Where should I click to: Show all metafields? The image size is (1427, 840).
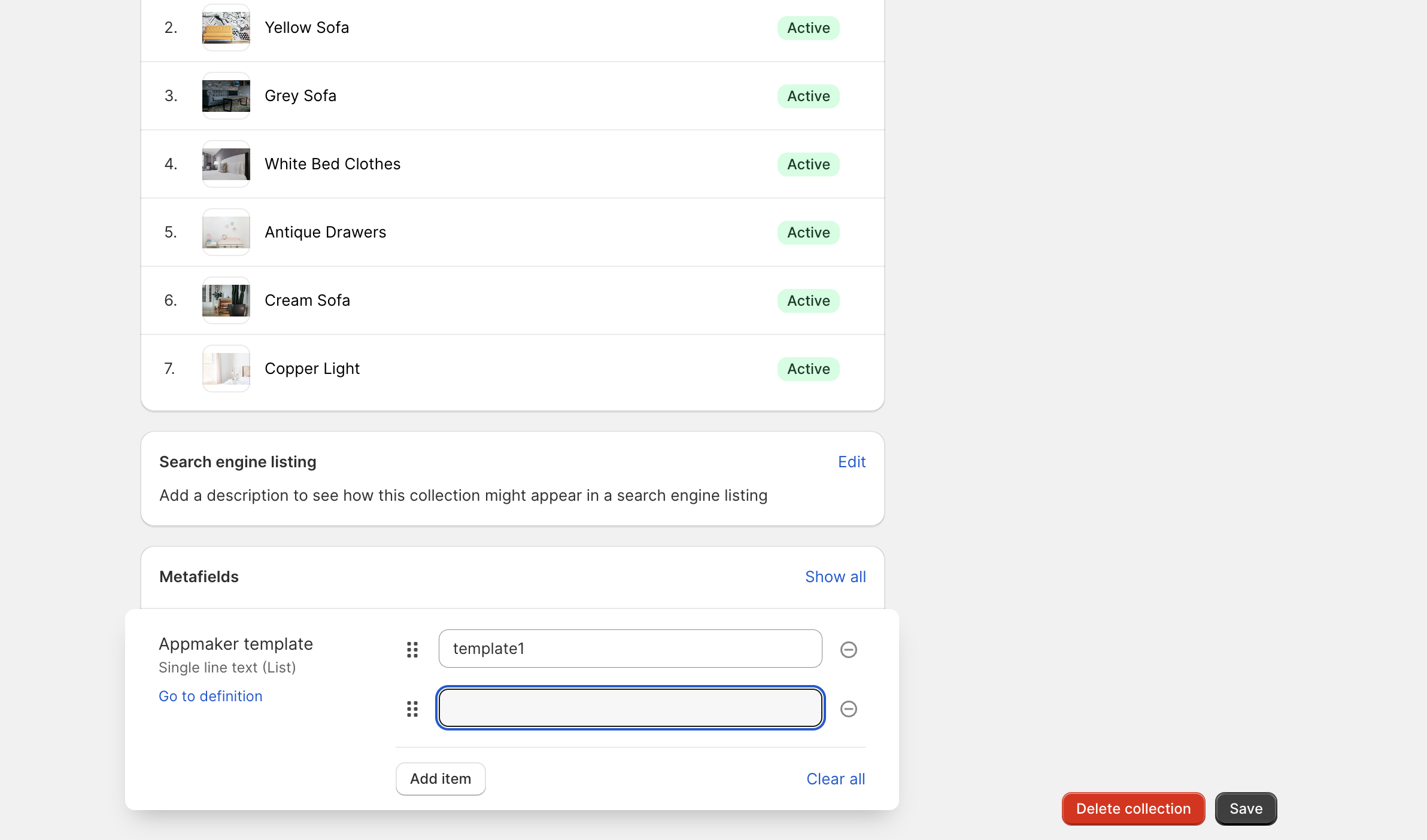[x=835, y=576]
